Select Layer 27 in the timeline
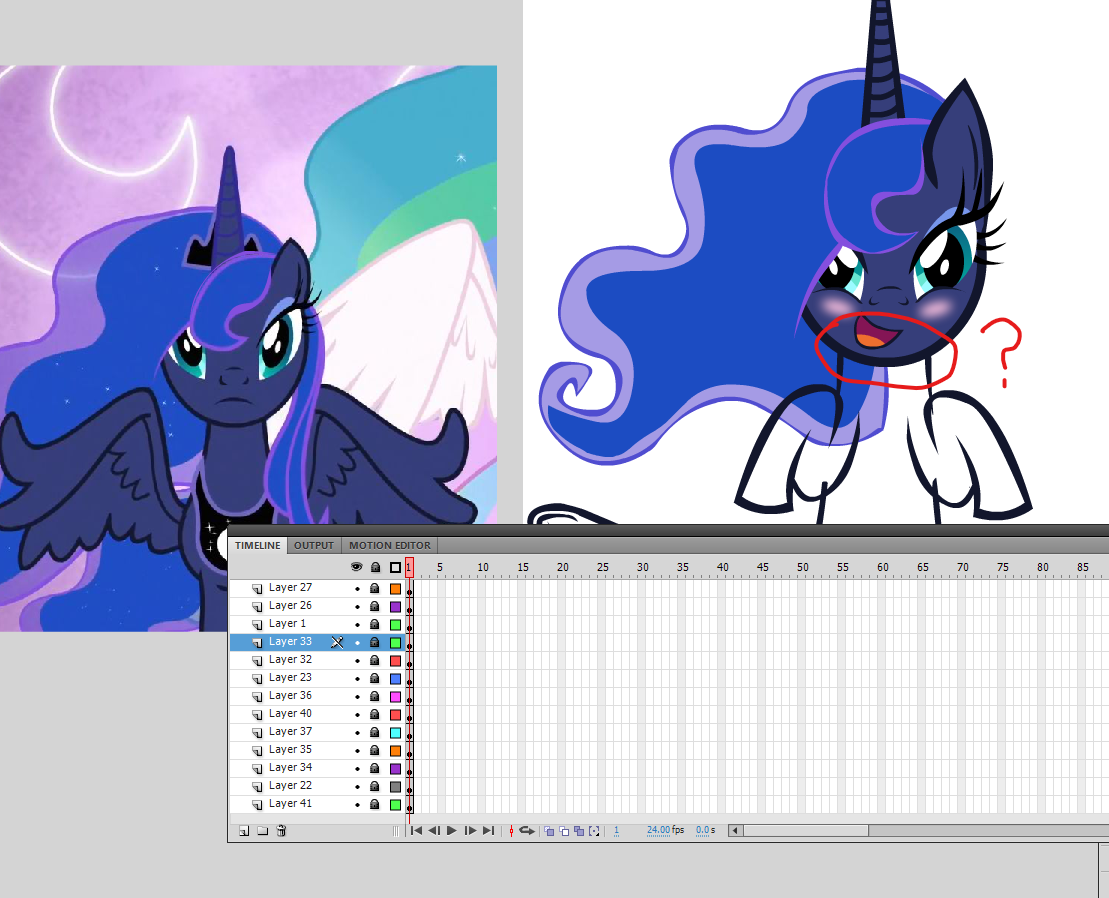Viewport: 1109px width, 898px height. tap(290, 588)
